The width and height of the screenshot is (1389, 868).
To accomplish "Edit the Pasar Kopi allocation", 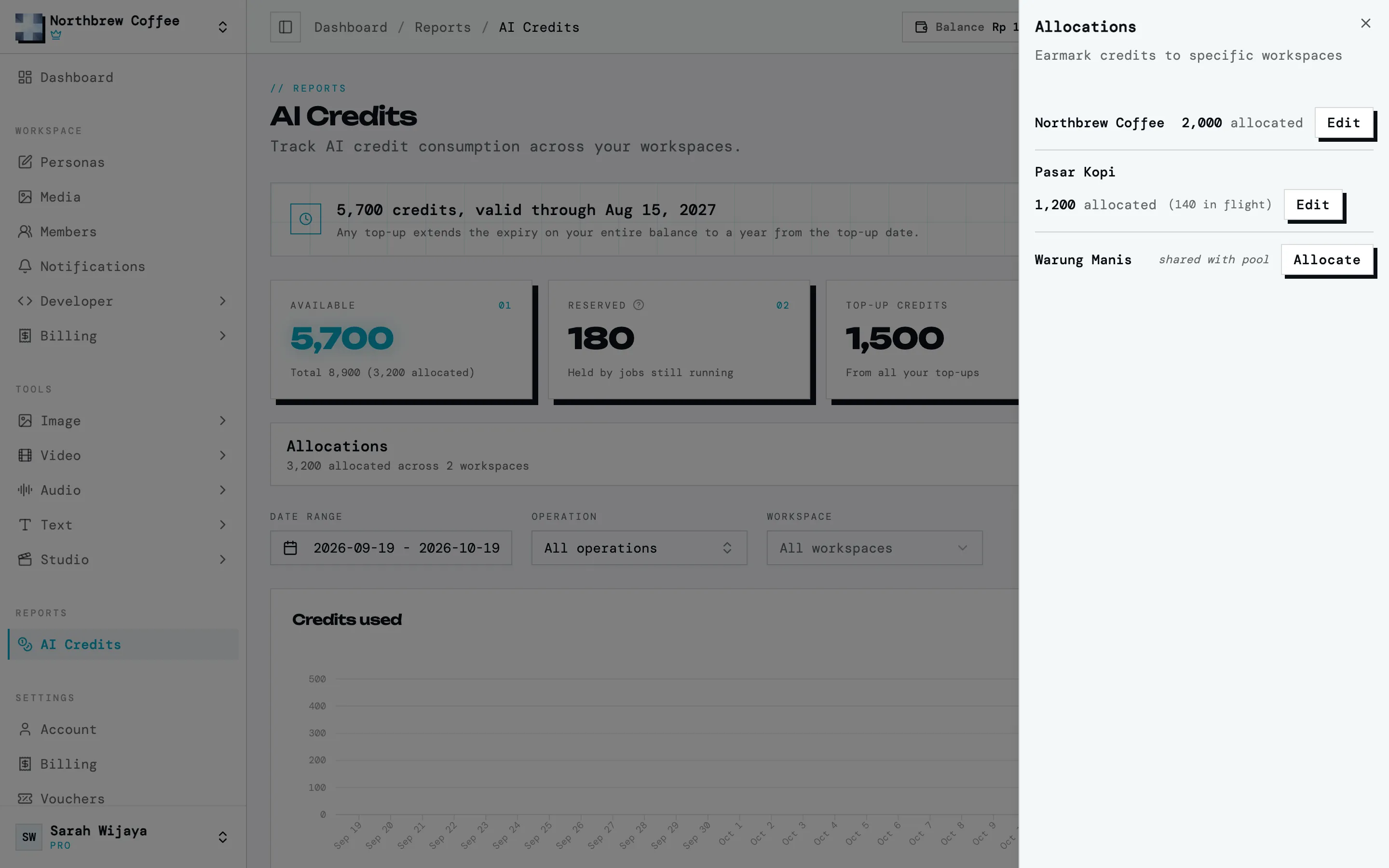I will [1313, 205].
